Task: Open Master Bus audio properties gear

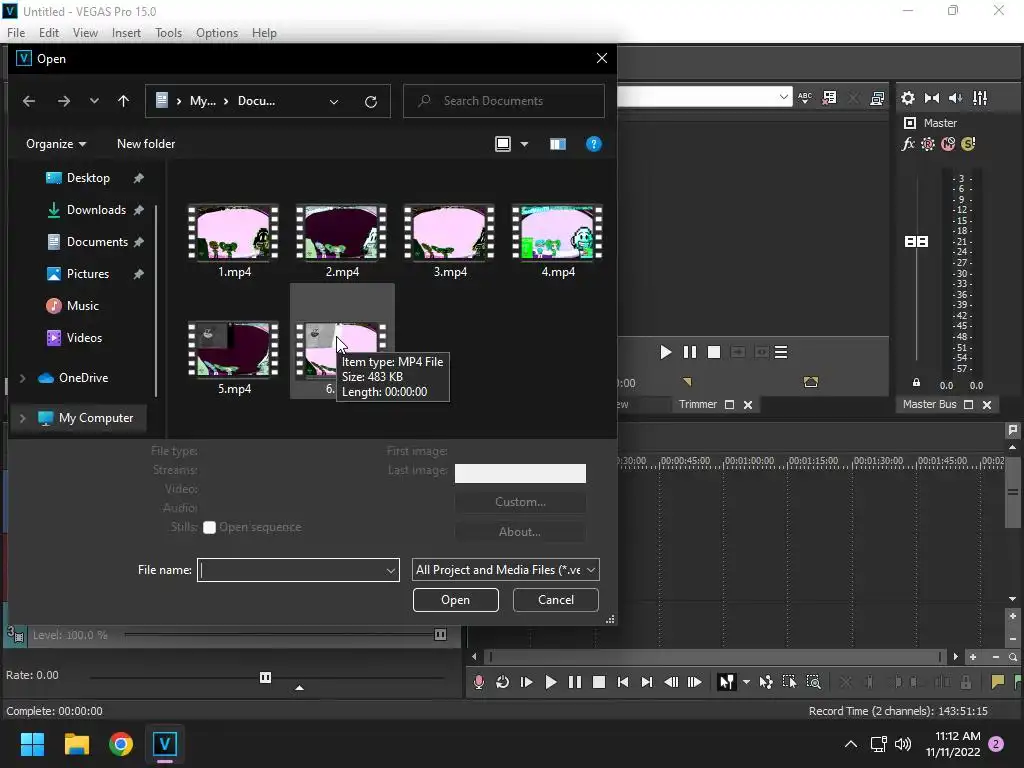Action: (908, 98)
